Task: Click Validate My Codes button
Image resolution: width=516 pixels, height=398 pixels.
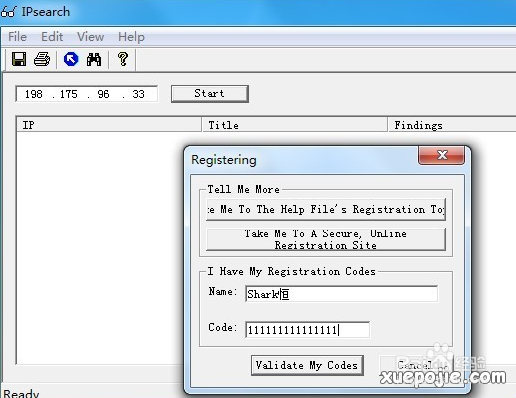Action: [x=307, y=365]
